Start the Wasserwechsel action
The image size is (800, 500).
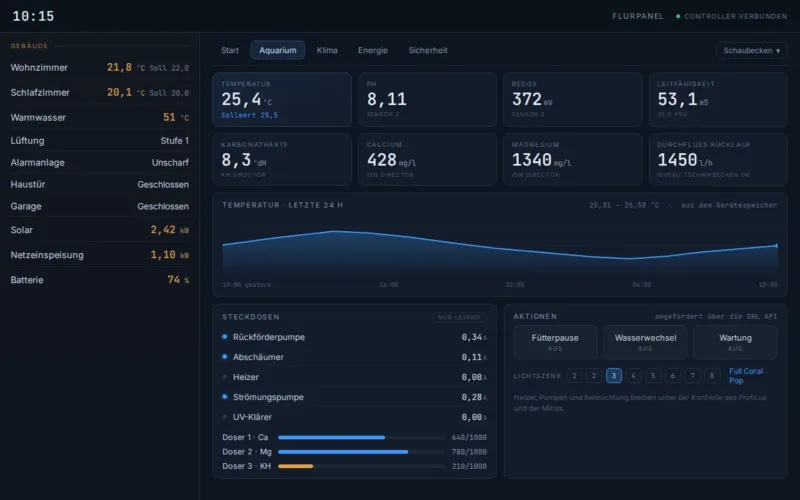coord(645,342)
